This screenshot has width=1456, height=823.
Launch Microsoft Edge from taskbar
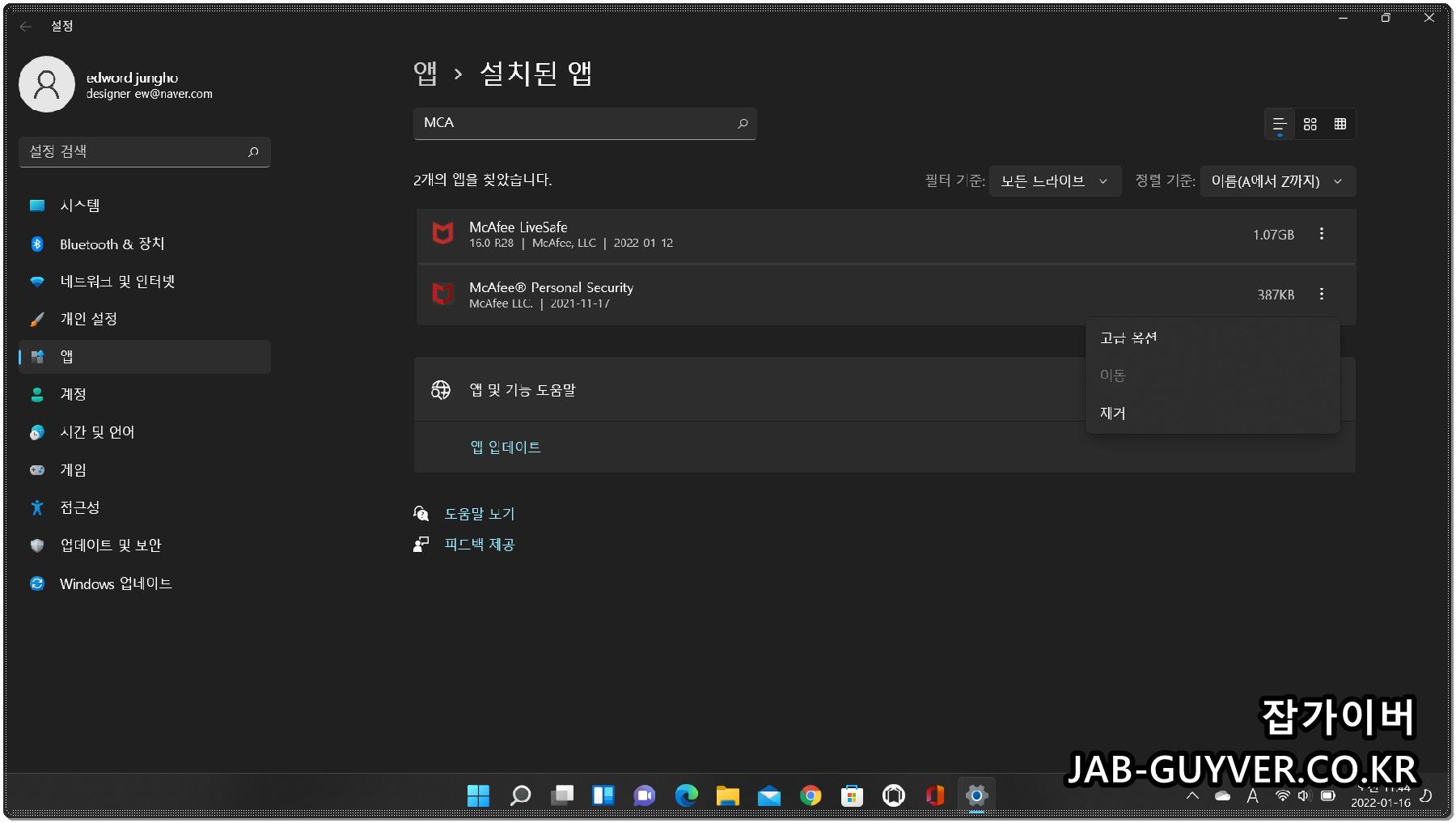(x=686, y=795)
